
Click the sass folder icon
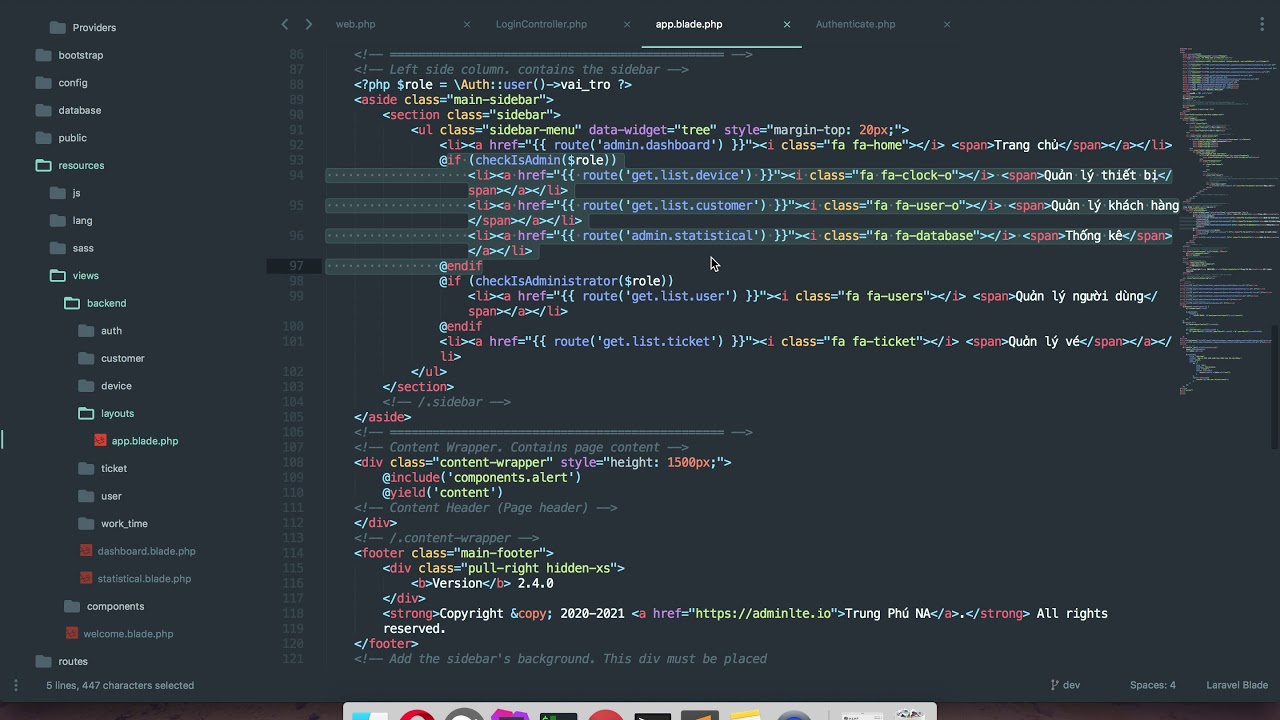[57, 248]
